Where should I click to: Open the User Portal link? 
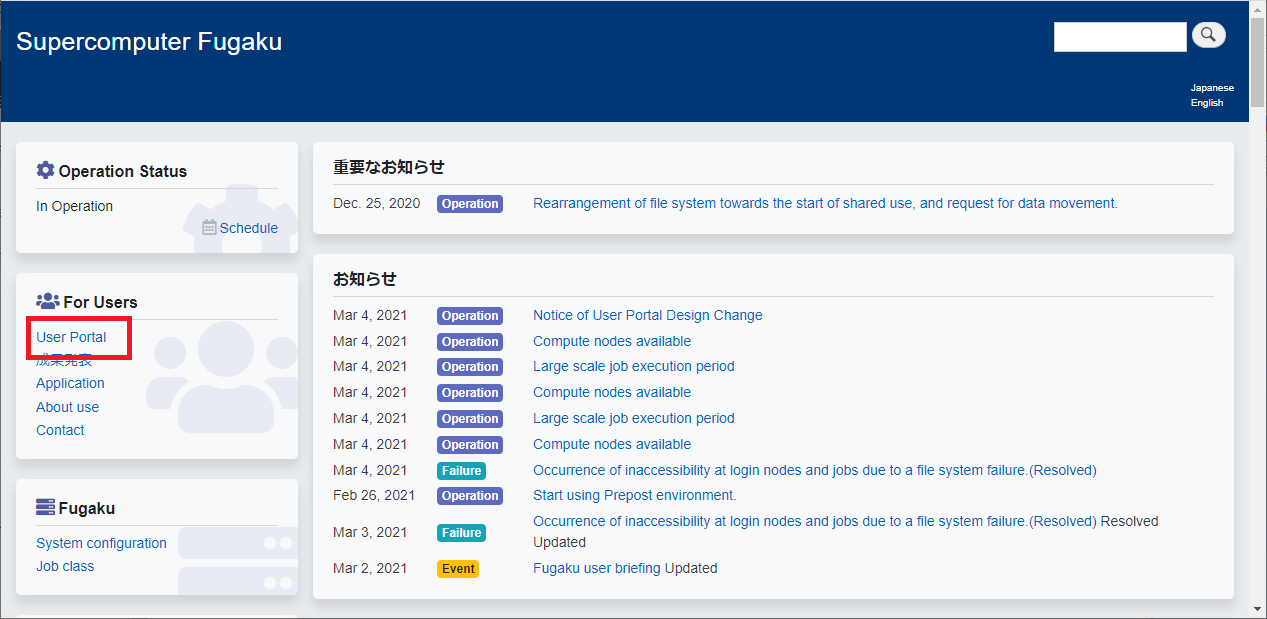(71, 337)
